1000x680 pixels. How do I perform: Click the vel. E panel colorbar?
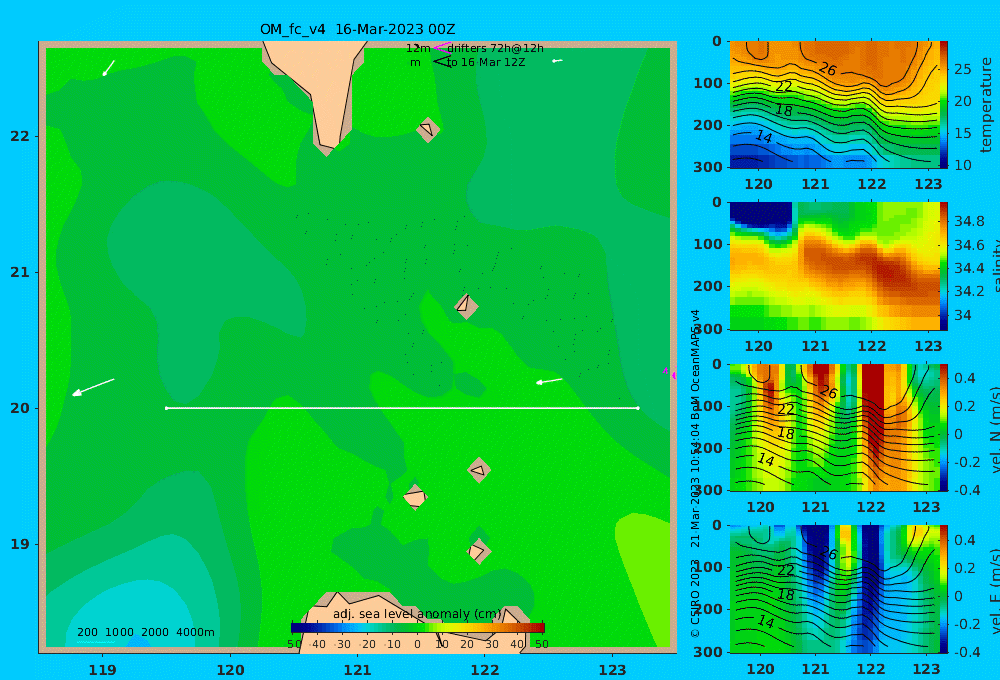point(943,589)
